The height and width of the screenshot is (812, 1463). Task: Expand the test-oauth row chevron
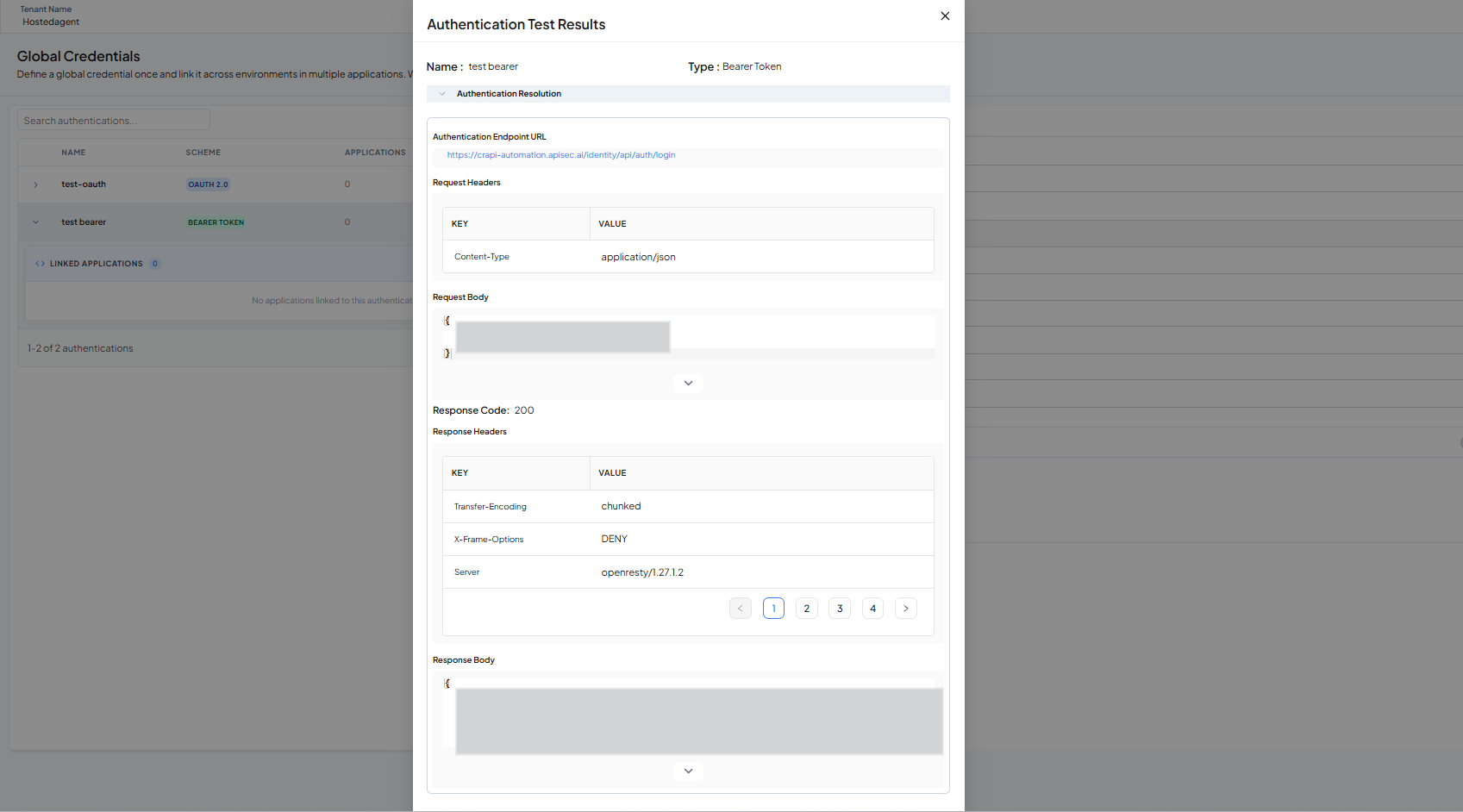[35, 184]
